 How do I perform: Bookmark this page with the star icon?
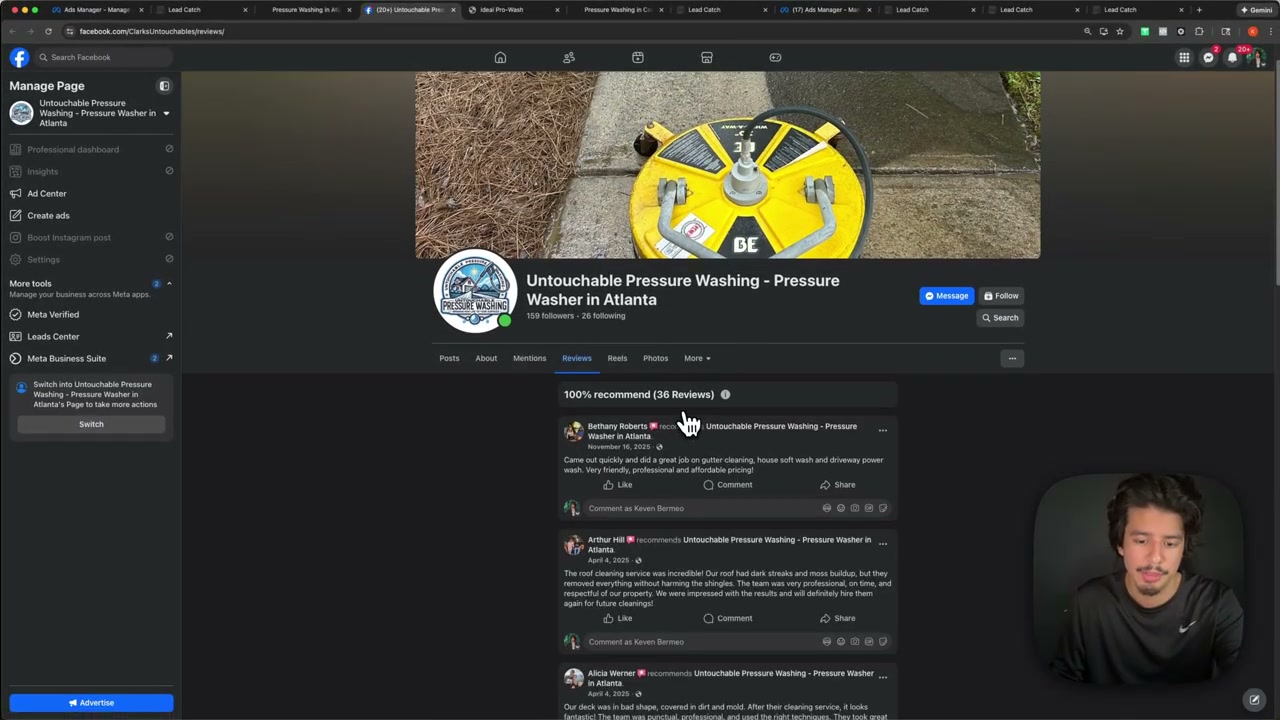(1120, 31)
